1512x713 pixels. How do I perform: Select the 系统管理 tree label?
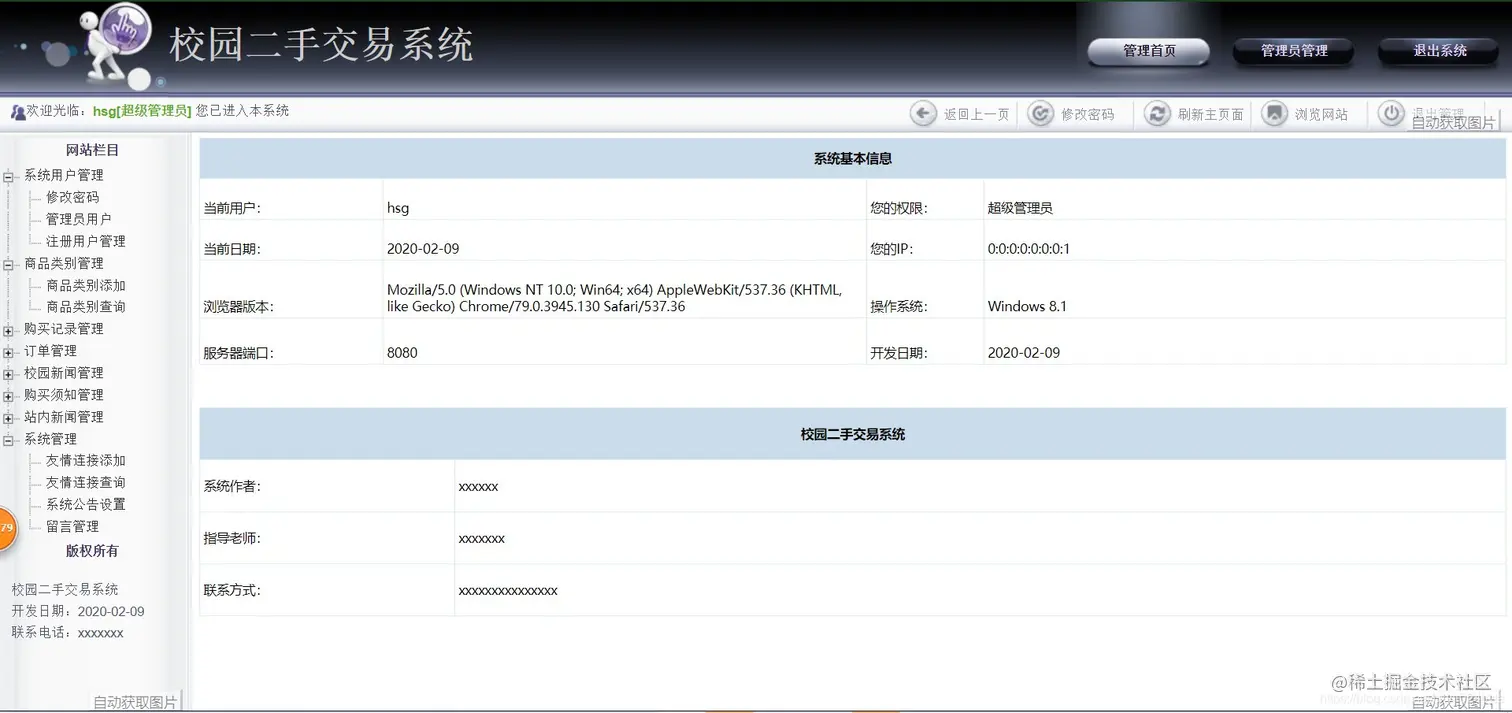(50, 439)
